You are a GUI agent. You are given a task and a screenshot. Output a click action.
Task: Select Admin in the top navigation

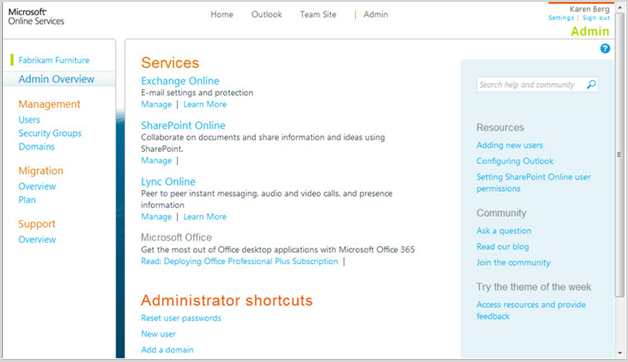click(x=376, y=14)
